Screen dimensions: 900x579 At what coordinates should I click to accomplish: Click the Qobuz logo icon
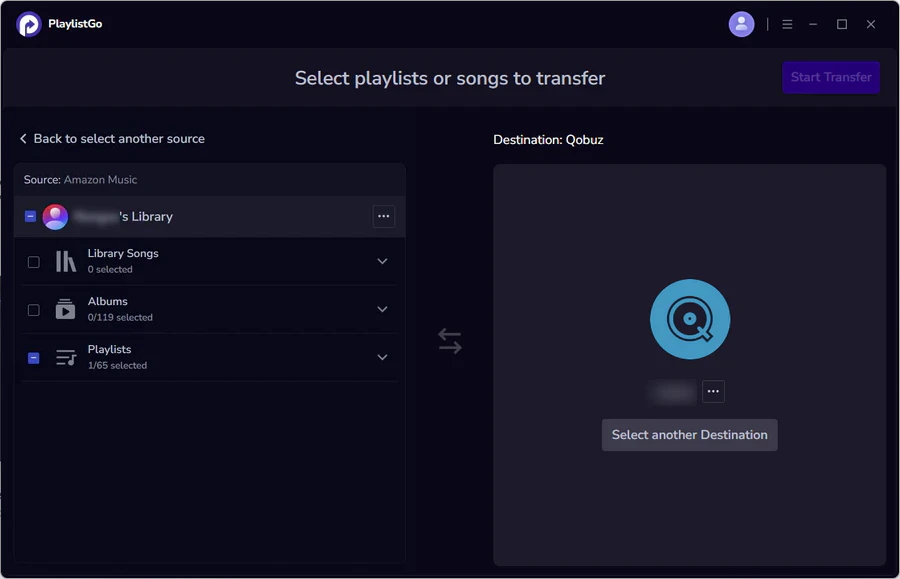pos(689,319)
